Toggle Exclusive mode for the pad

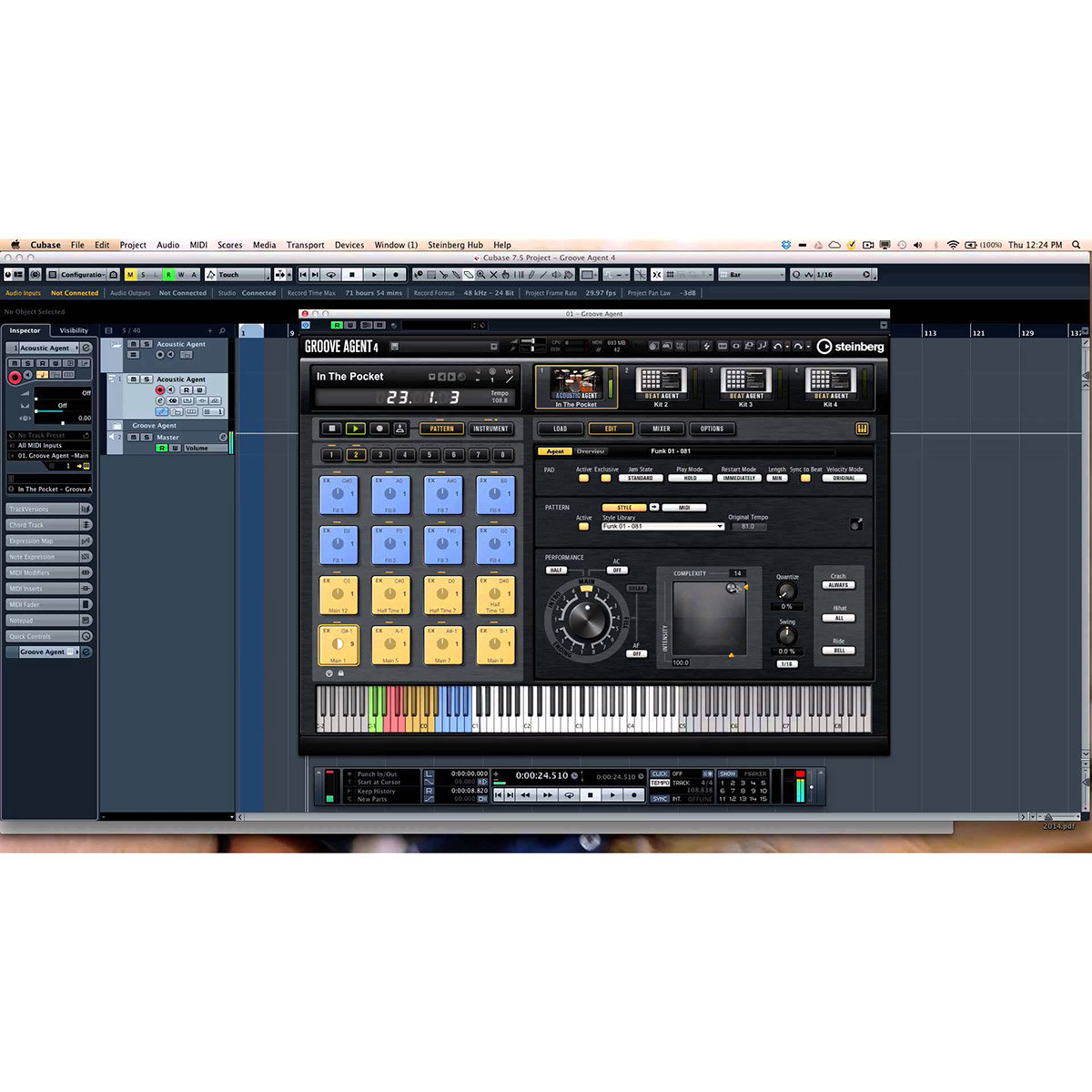[605, 479]
